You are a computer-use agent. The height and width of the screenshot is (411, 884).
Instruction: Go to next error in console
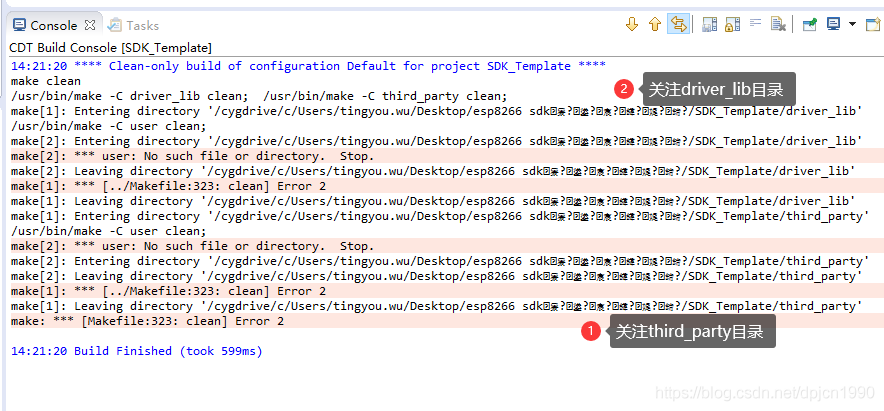pyautogui.click(x=632, y=24)
